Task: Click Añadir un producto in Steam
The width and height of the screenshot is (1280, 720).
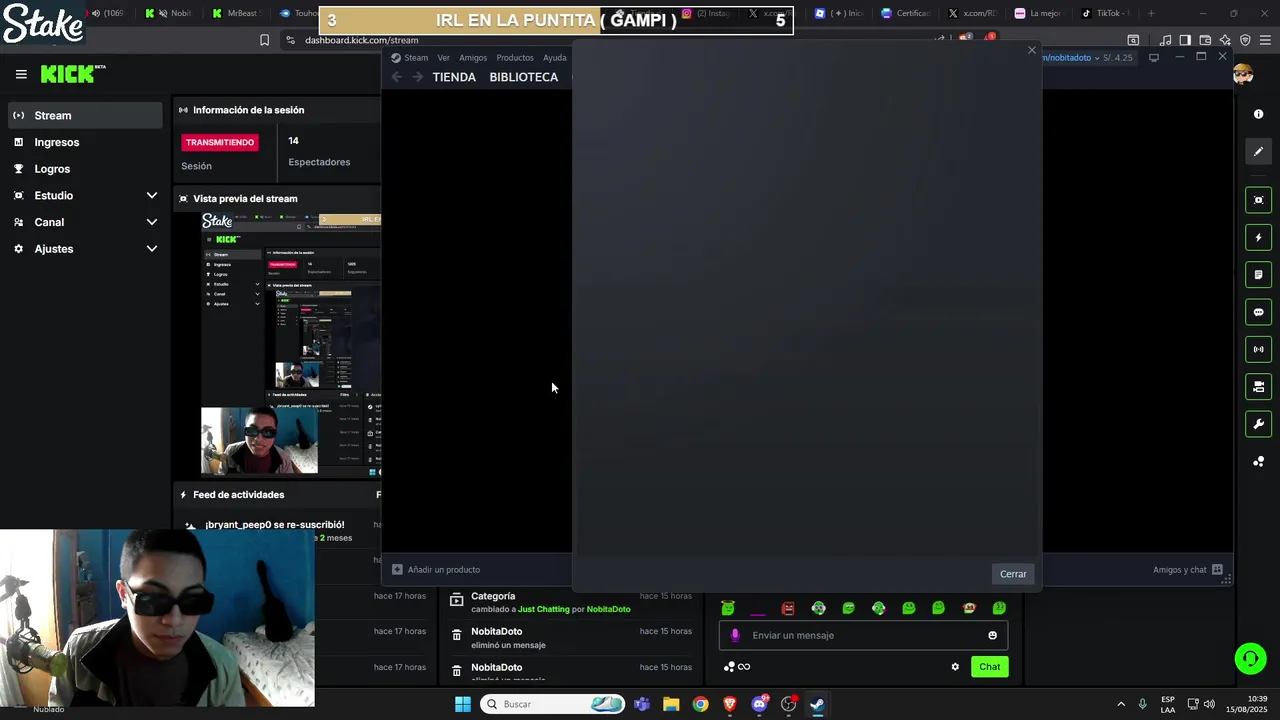Action: [436, 570]
